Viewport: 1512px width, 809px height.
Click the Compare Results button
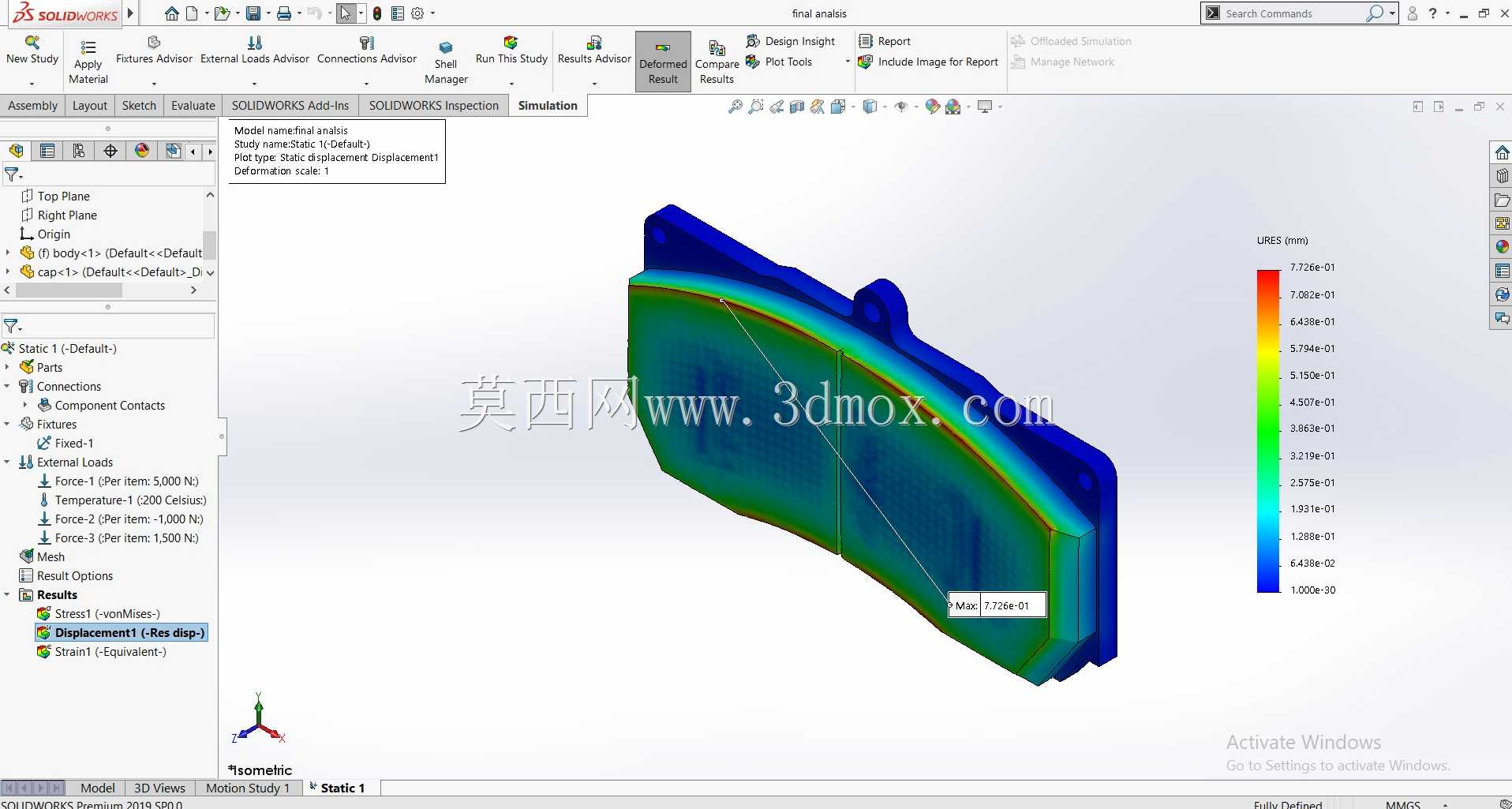717,62
